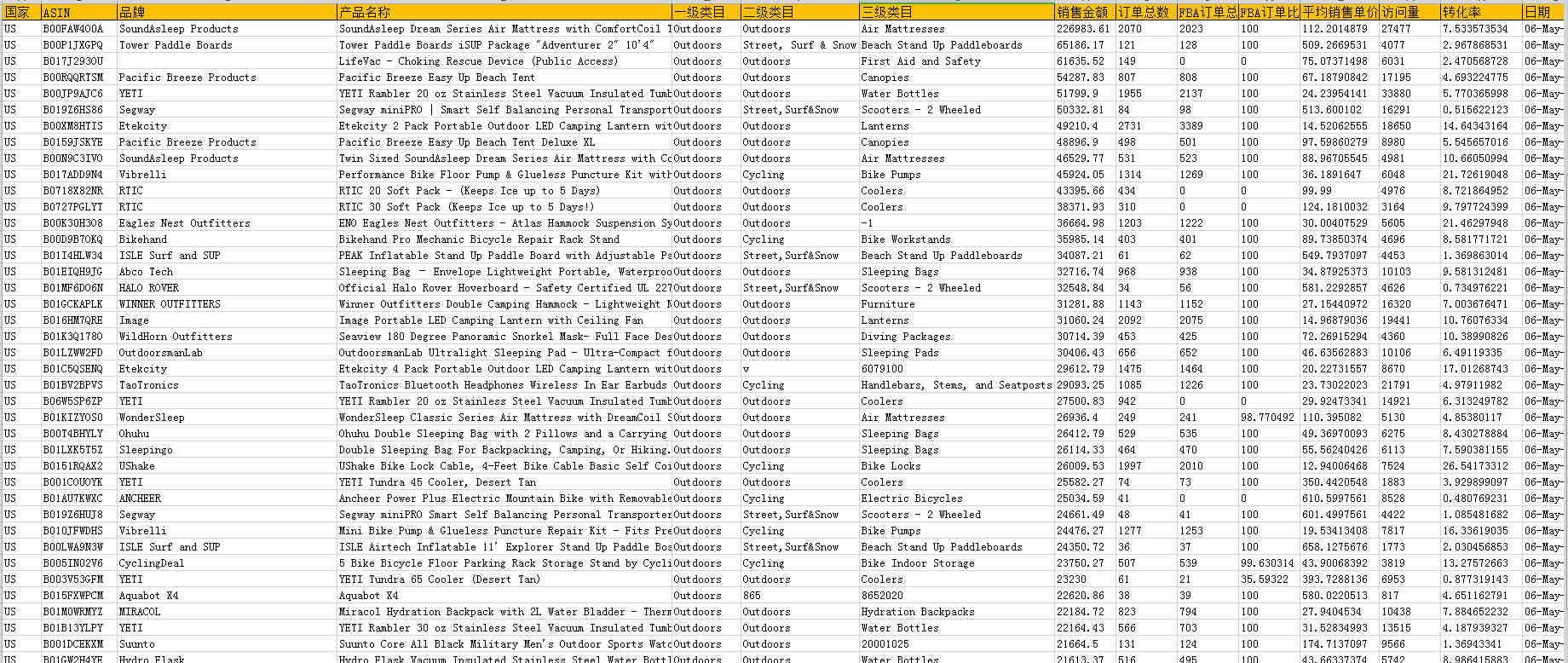Click sales amount cell 65186.17
1568x663 pixels.
click(1085, 45)
